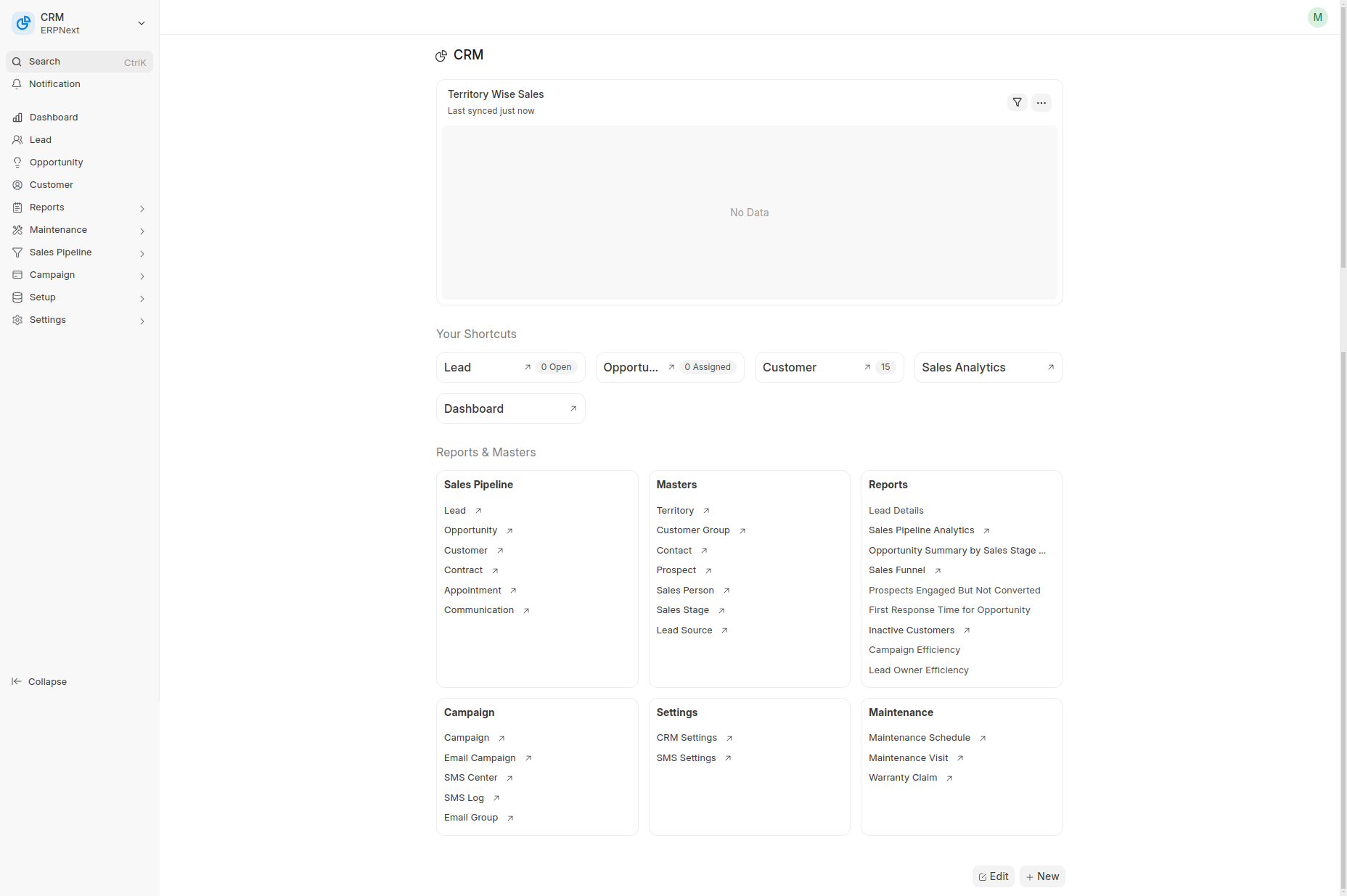Viewport: 1347px width, 896px height.
Task: Click the Opportunity lightbulb icon in sidebar
Action: tap(17, 163)
